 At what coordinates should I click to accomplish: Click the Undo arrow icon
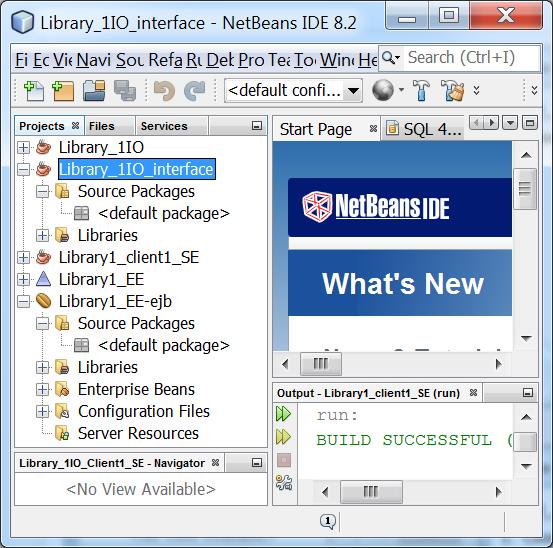[164, 91]
